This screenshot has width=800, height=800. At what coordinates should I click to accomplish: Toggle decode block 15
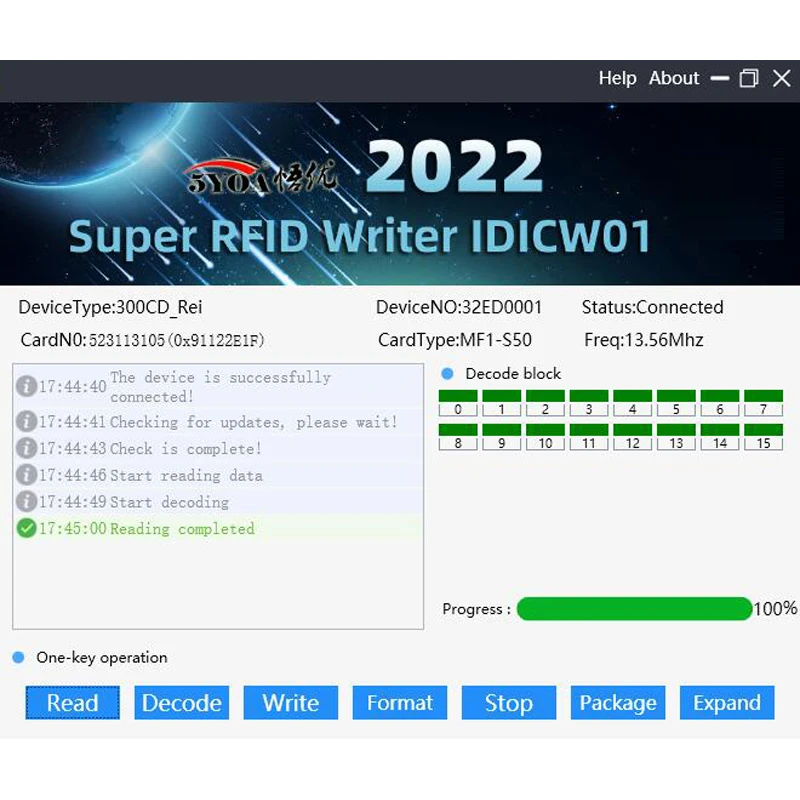[764, 438]
